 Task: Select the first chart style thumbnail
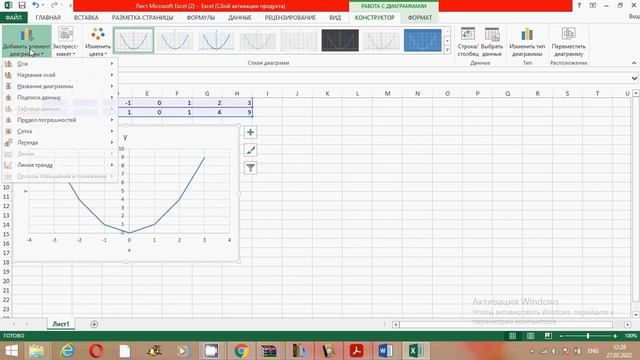pos(133,40)
